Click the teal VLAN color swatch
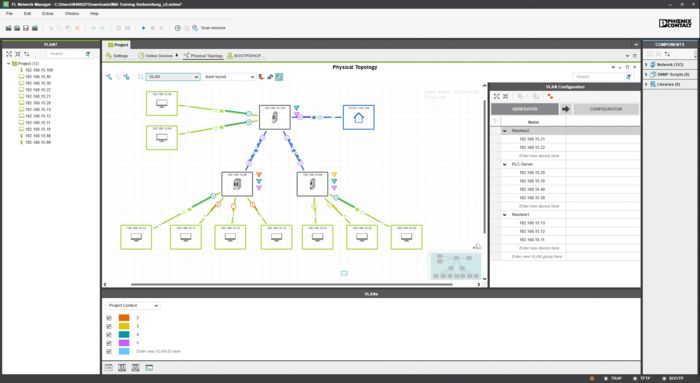The image size is (700, 383). [124, 335]
